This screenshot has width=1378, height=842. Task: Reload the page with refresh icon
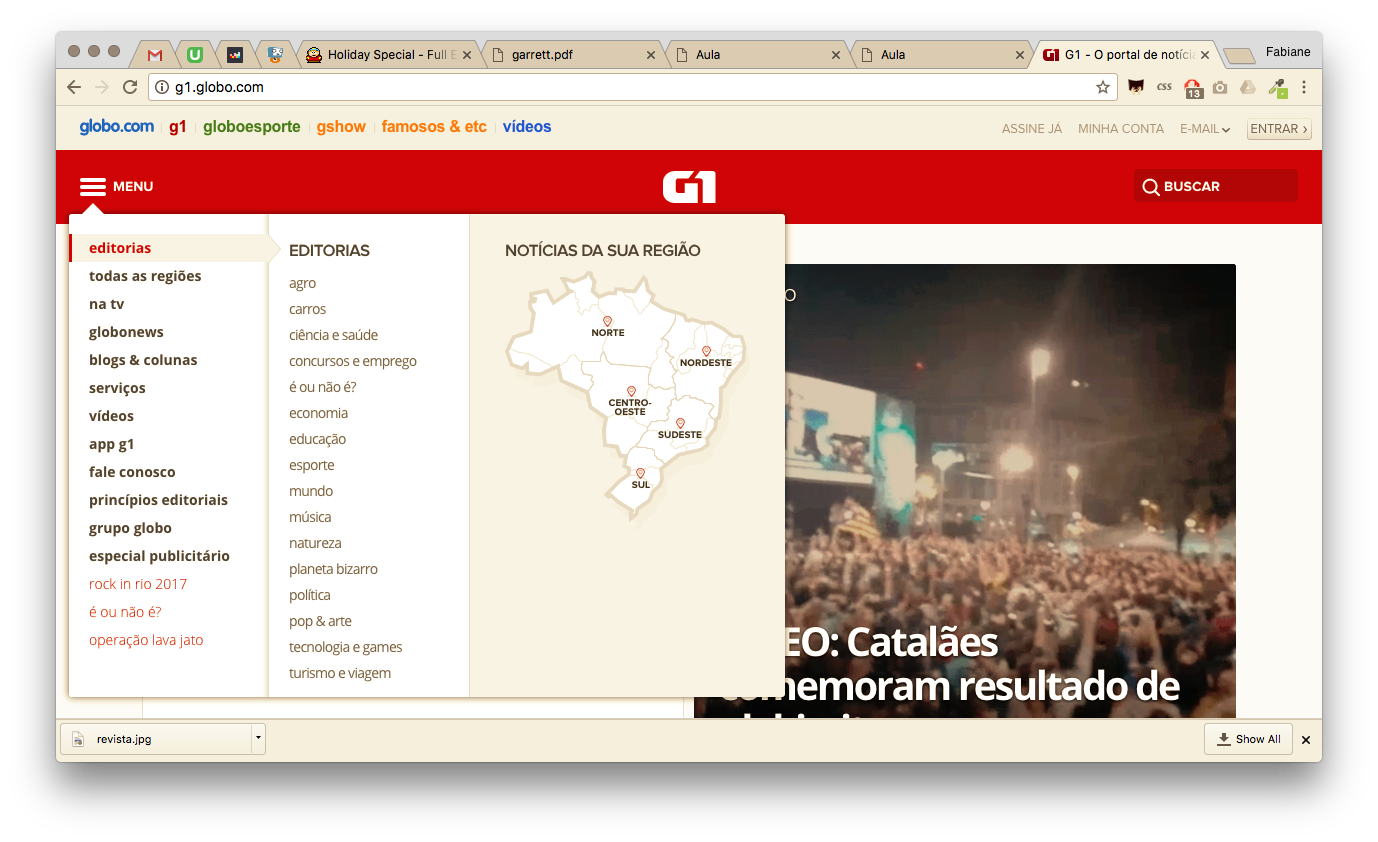[129, 87]
